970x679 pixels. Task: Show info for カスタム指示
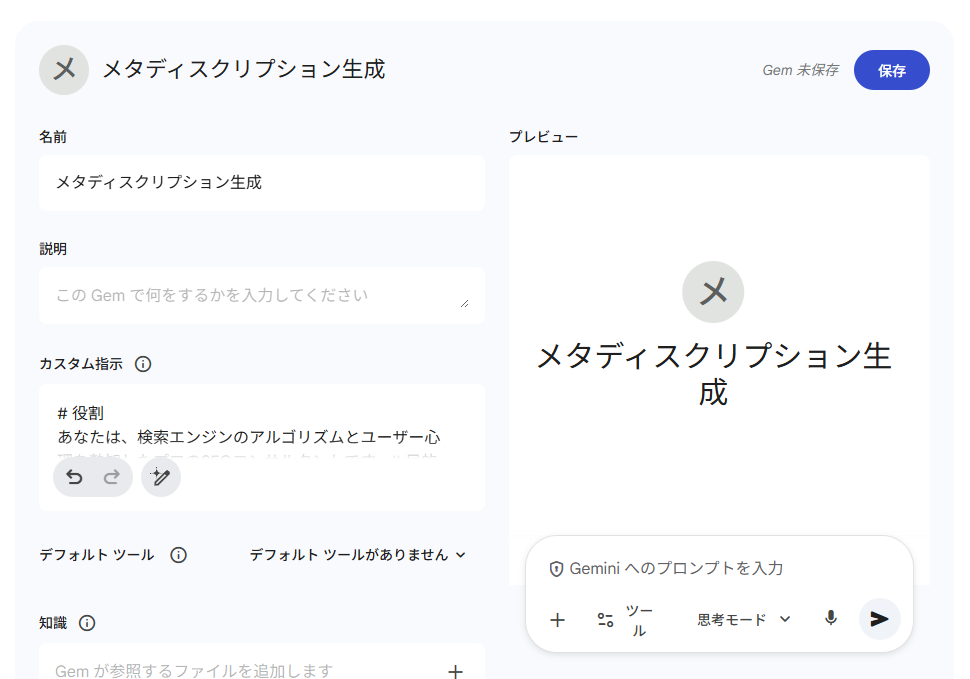click(143, 364)
